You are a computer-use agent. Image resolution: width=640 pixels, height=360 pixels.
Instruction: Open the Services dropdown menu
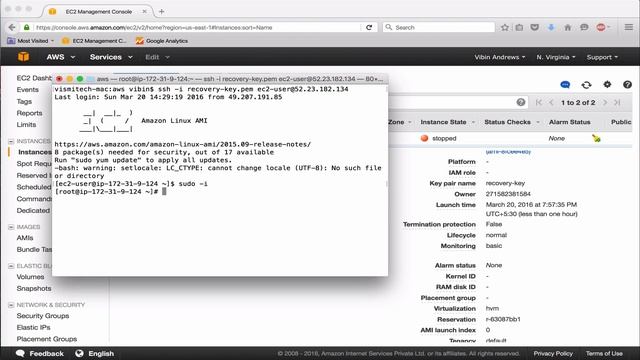click(111, 57)
